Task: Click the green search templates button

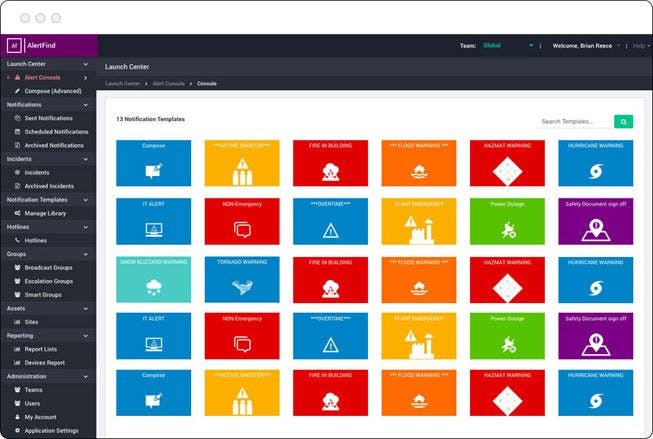Action: coord(623,122)
